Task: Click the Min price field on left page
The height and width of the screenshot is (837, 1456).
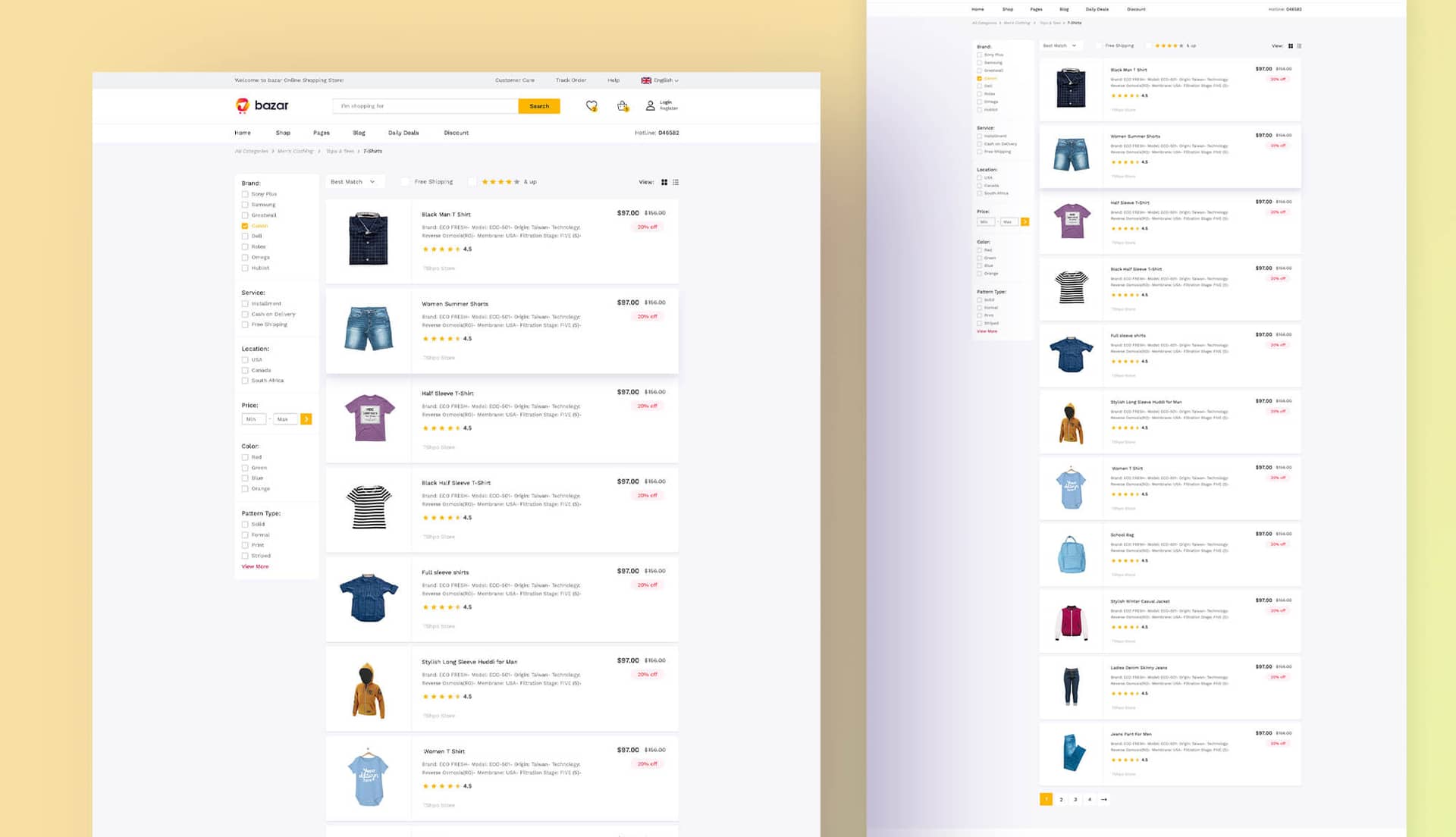Action: pyautogui.click(x=253, y=419)
